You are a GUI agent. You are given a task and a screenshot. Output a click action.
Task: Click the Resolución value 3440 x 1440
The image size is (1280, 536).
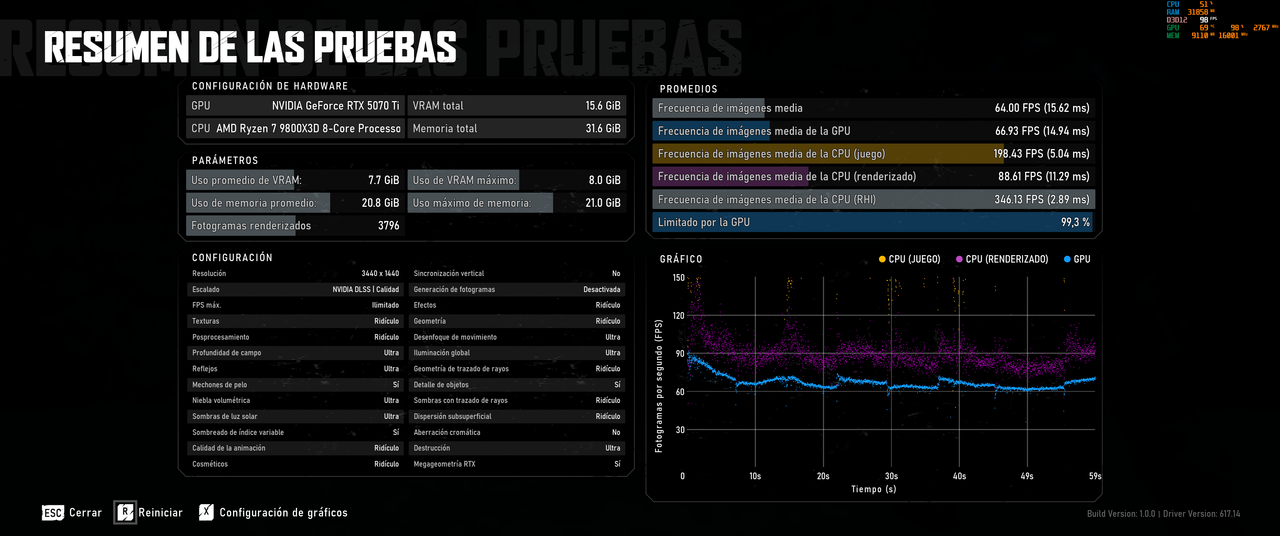[380, 273]
